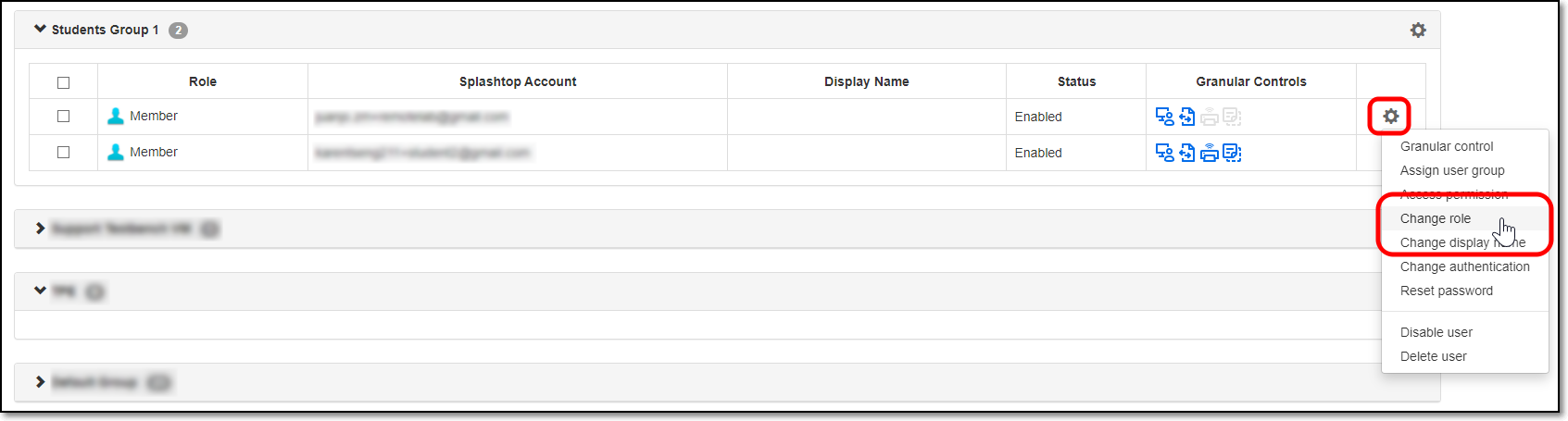Image resolution: width=1568 pixels, height=421 pixels.
Task: Choose Reset password menu entry
Action: click(x=1446, y=291)
